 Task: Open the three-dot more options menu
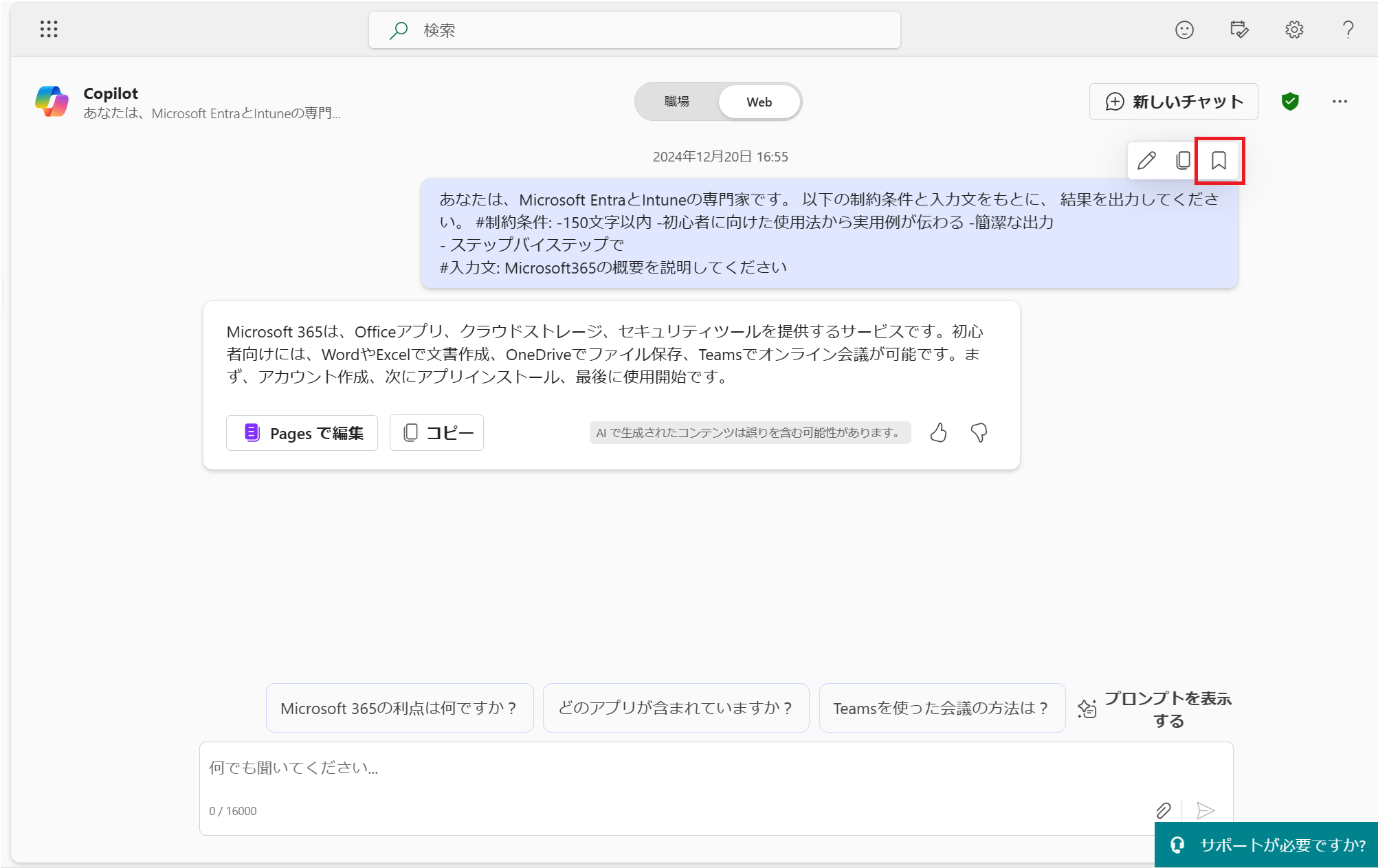click(1340, 102)
